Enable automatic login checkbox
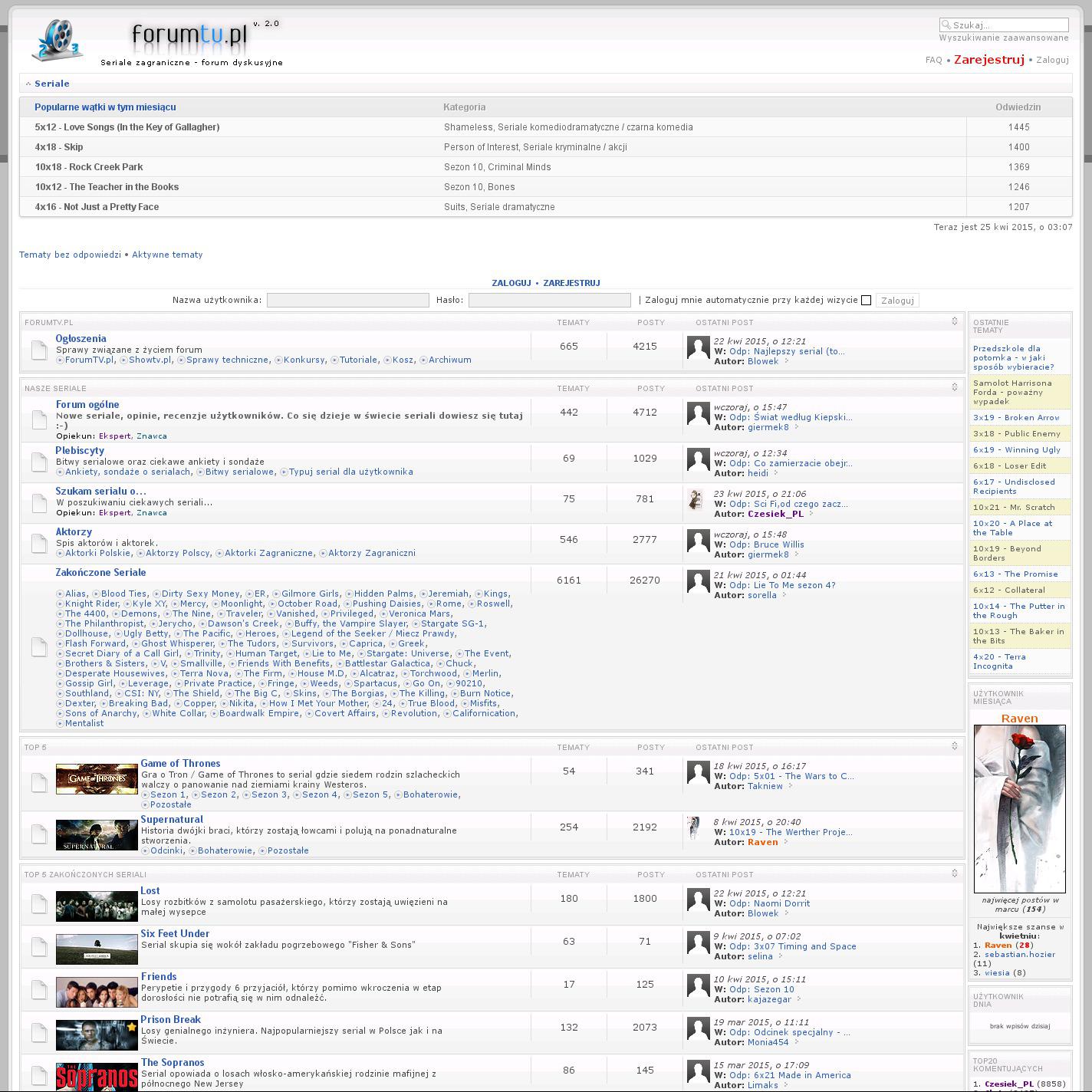Image resolution: width=1092 pixels, height=1092 pixels. pos(866,301)
